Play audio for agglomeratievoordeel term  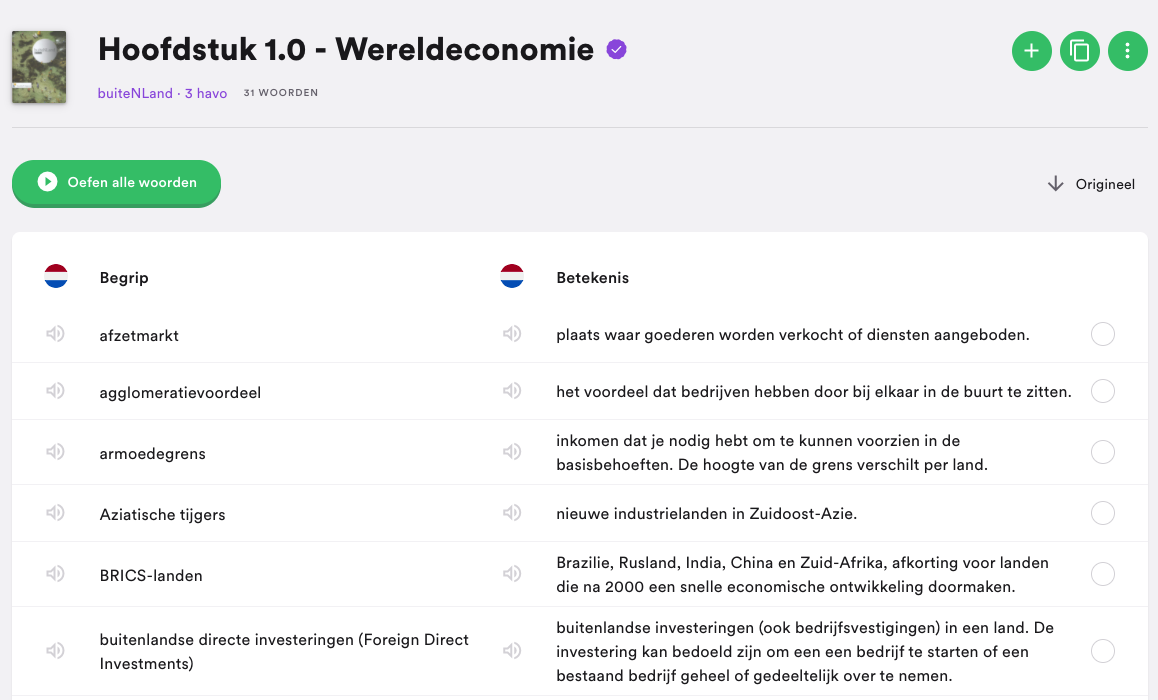coord(55,391)
